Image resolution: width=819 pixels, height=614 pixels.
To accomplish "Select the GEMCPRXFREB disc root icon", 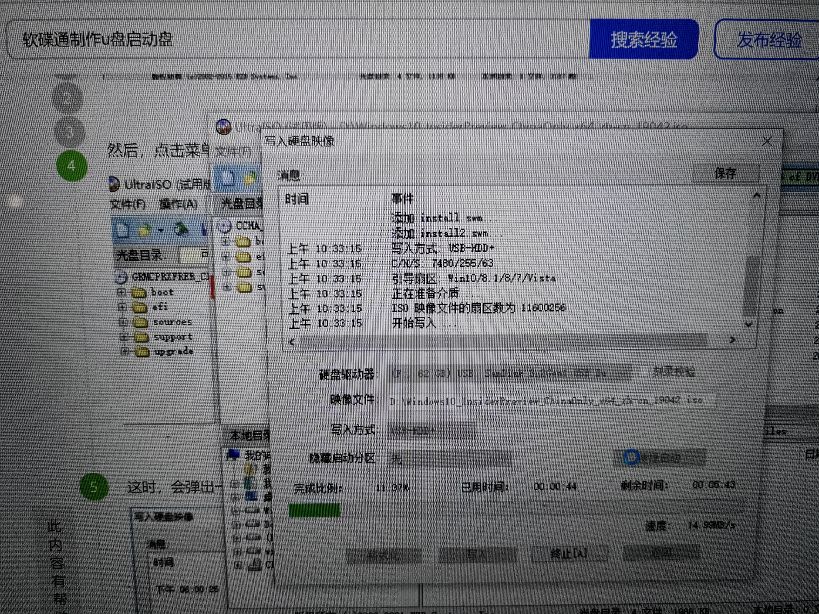I will (x=119, y=279).
